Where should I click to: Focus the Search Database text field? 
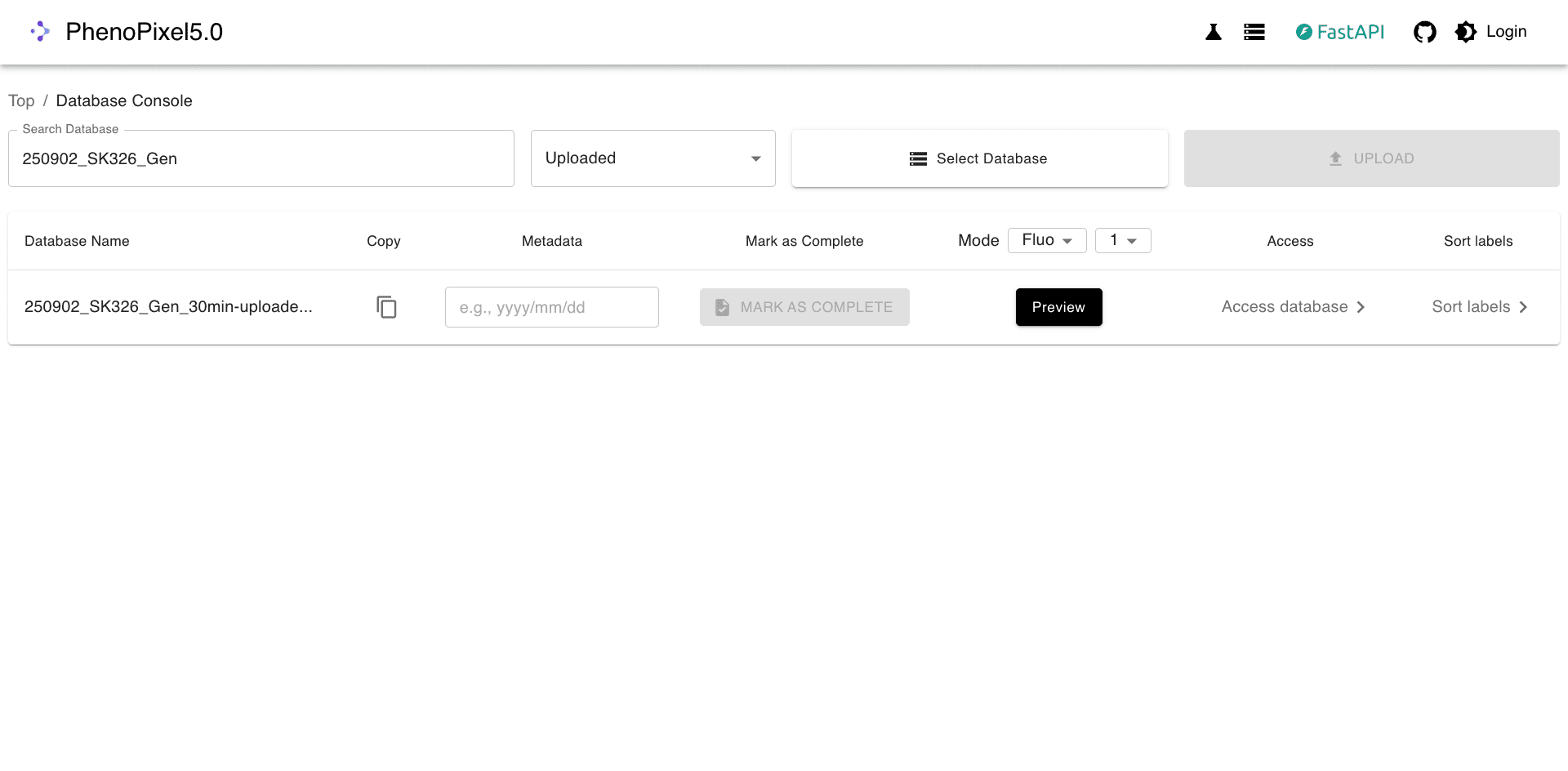[x=261, y=158]
